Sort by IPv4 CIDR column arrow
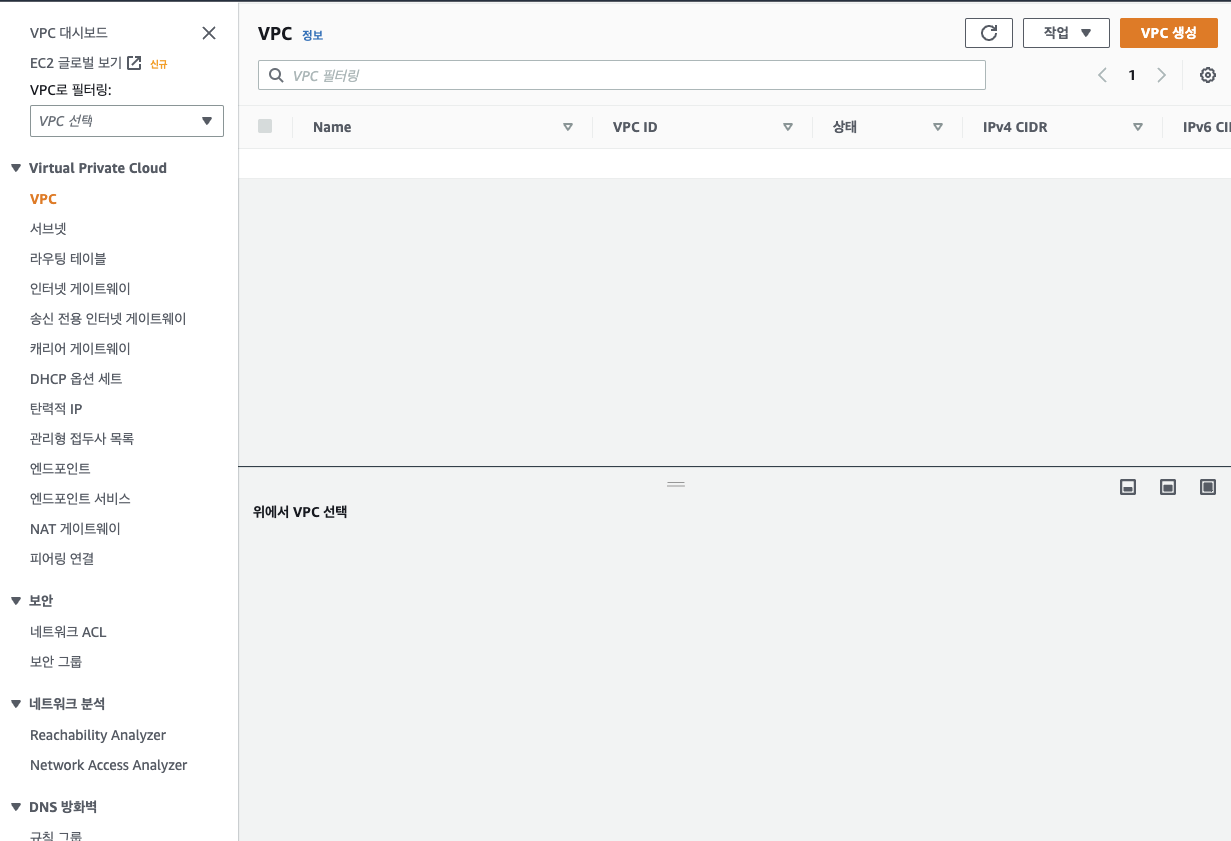1231x841 pixels. (1138, 127)
